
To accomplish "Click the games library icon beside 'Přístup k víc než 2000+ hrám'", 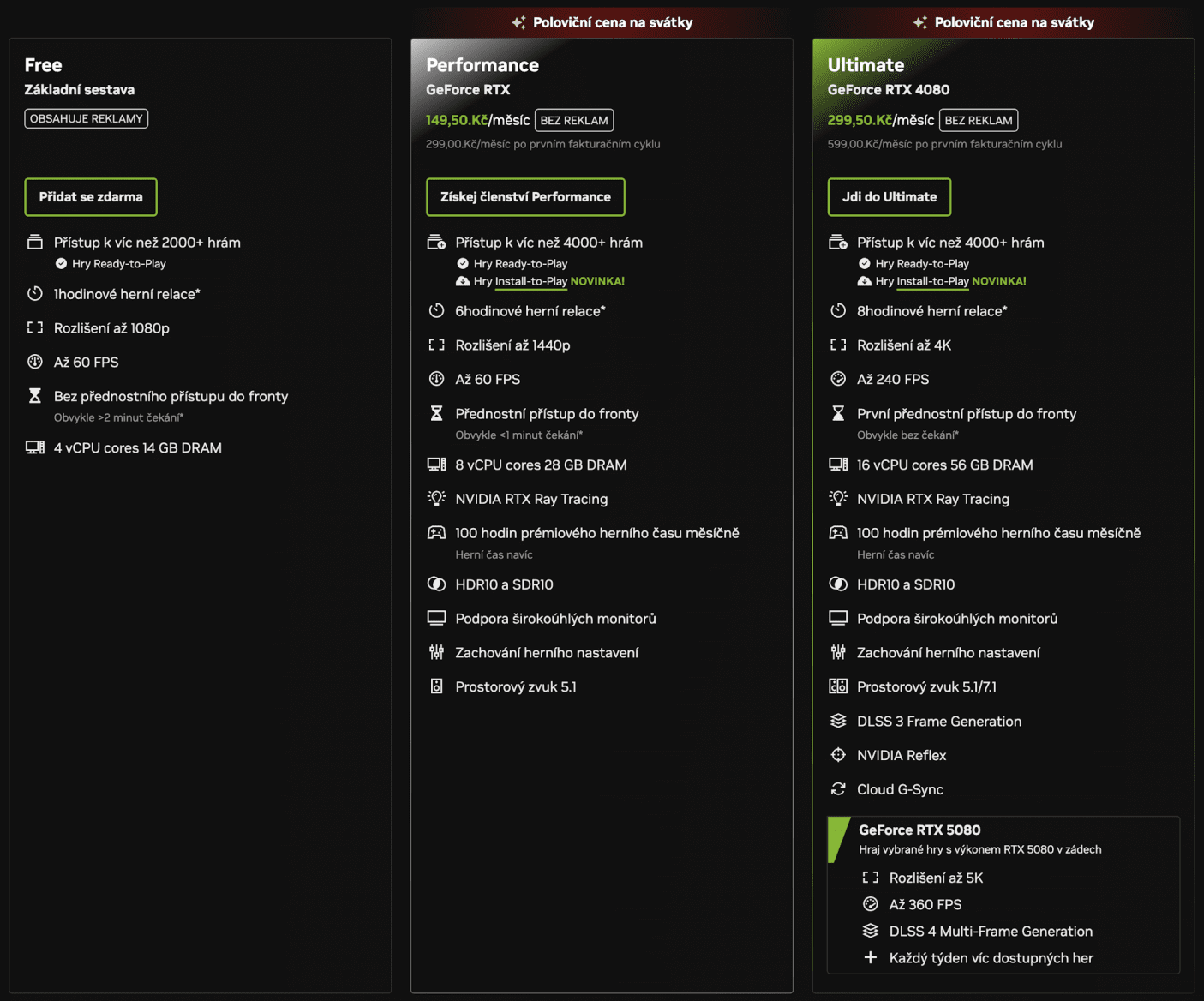I will (x=35, y=243).
